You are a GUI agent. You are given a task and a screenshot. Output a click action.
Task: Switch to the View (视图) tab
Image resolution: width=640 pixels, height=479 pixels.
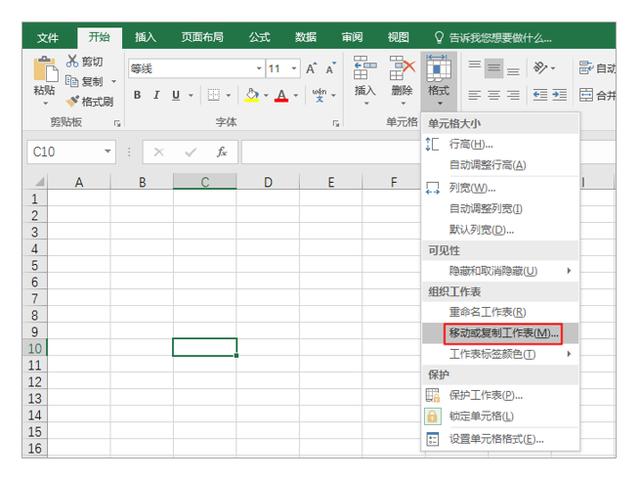tap(398, 37)
